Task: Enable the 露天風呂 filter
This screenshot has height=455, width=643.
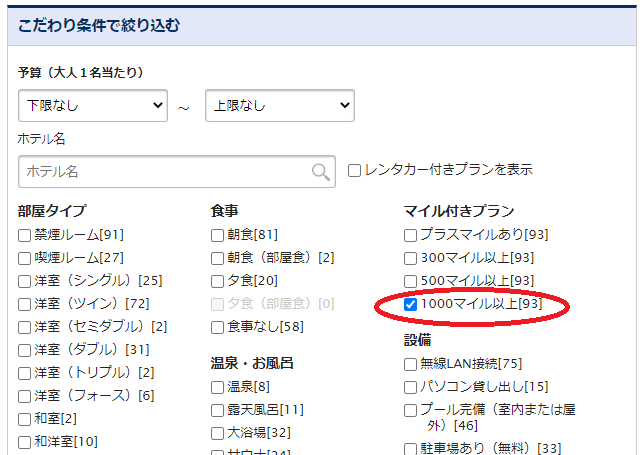Action: (218, 410)
